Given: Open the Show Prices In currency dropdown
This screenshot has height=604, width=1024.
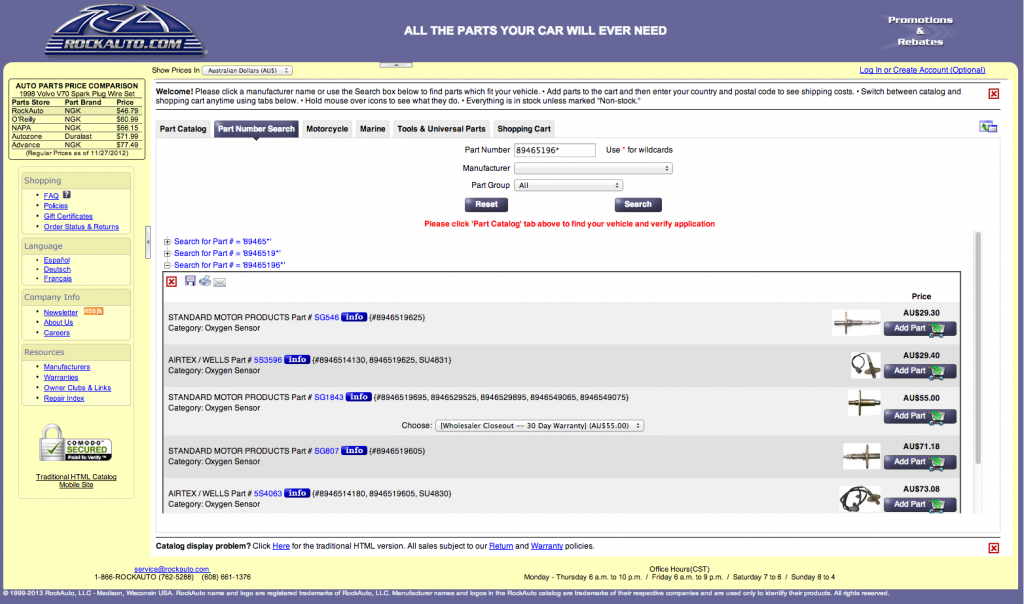Looking at the screenshot, I should point(248,71).
